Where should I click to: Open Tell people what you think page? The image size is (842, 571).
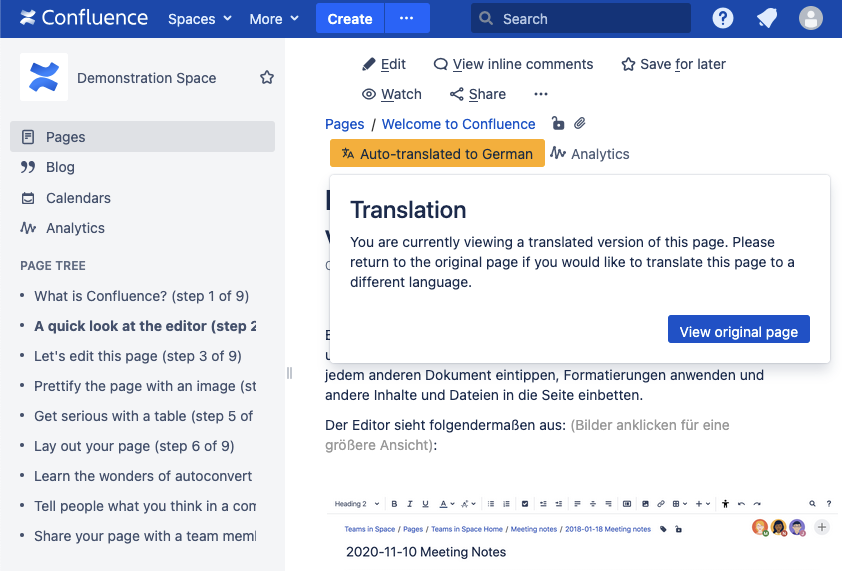(145, 507)
